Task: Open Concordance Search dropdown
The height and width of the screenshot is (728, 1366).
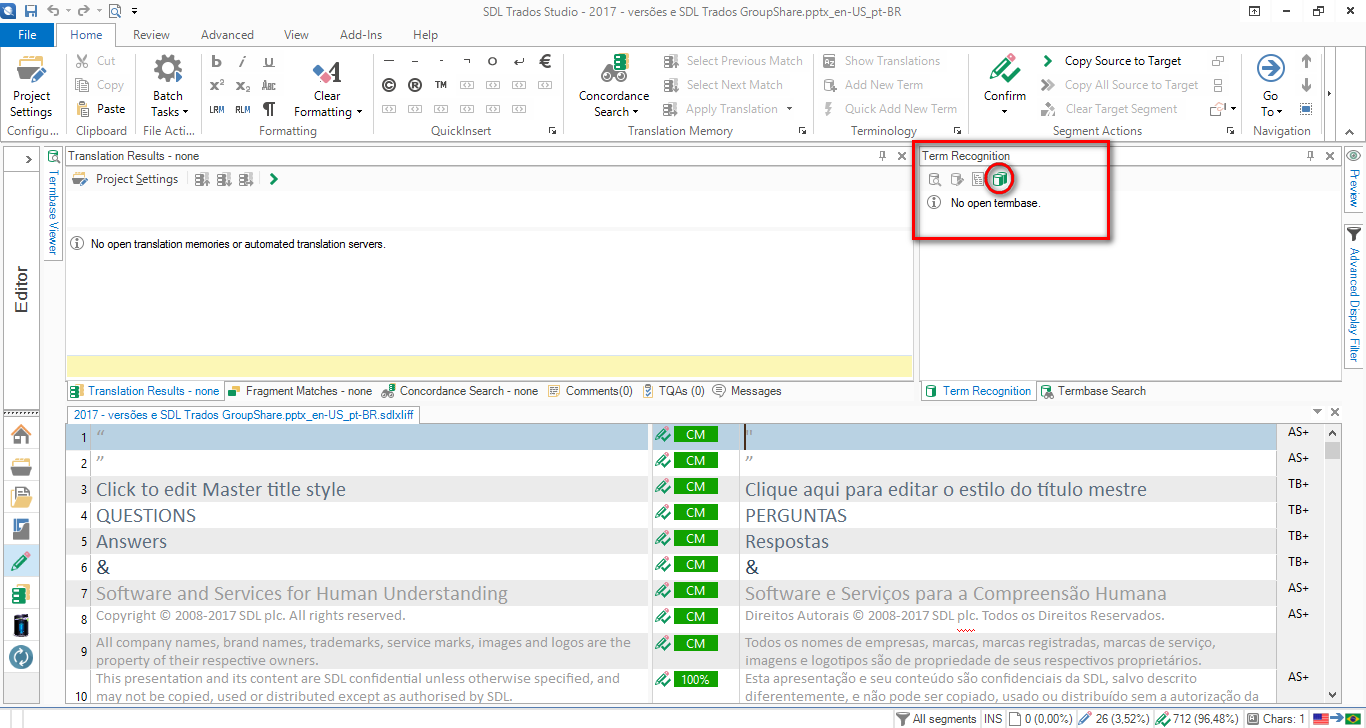Action: point(613,86)
